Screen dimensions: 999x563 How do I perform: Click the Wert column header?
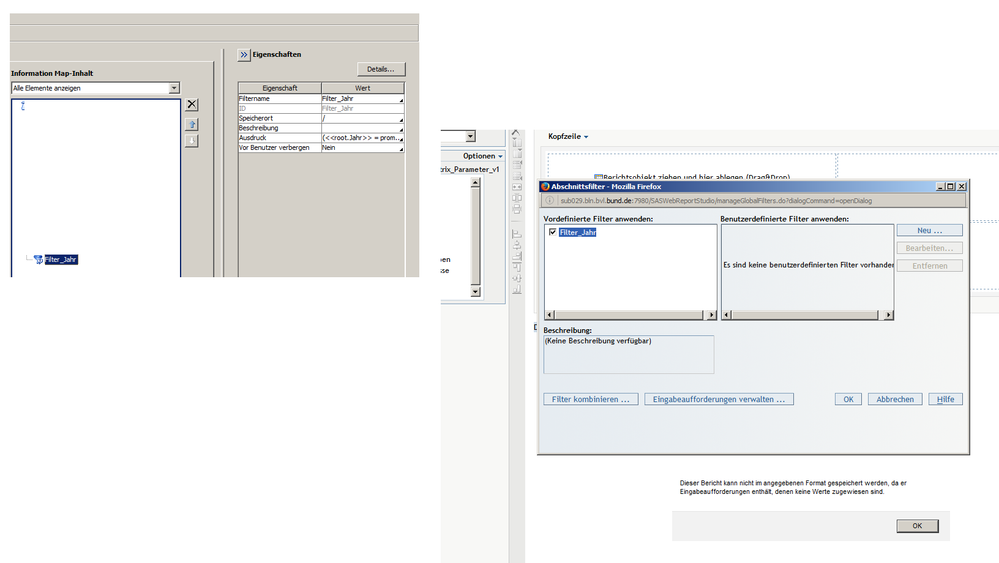click(363, 88)
